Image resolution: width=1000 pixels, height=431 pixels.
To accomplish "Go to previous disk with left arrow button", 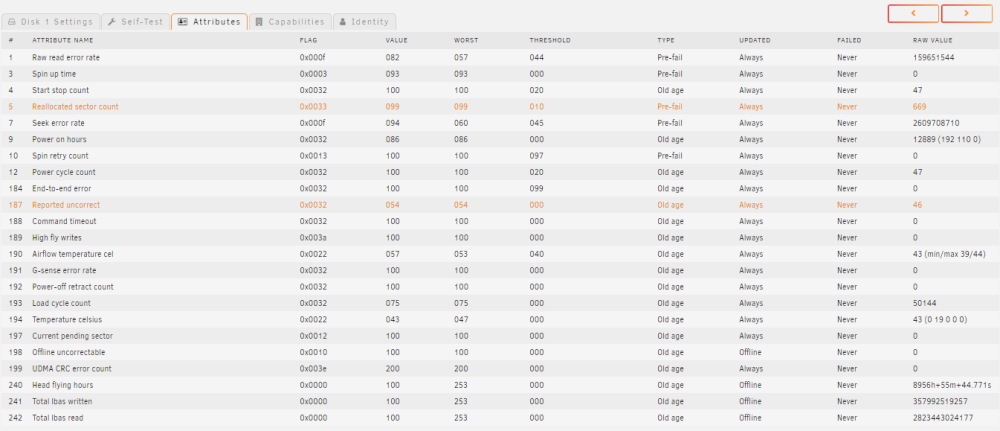I will tap(913, 13).
